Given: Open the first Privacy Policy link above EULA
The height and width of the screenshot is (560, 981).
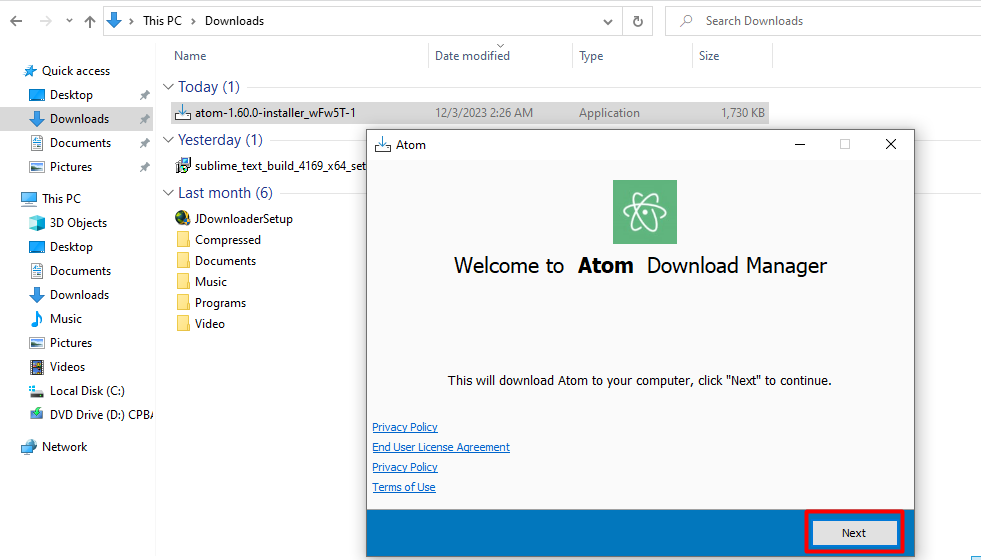Looking at the screenshot, I should coord(405,427).
